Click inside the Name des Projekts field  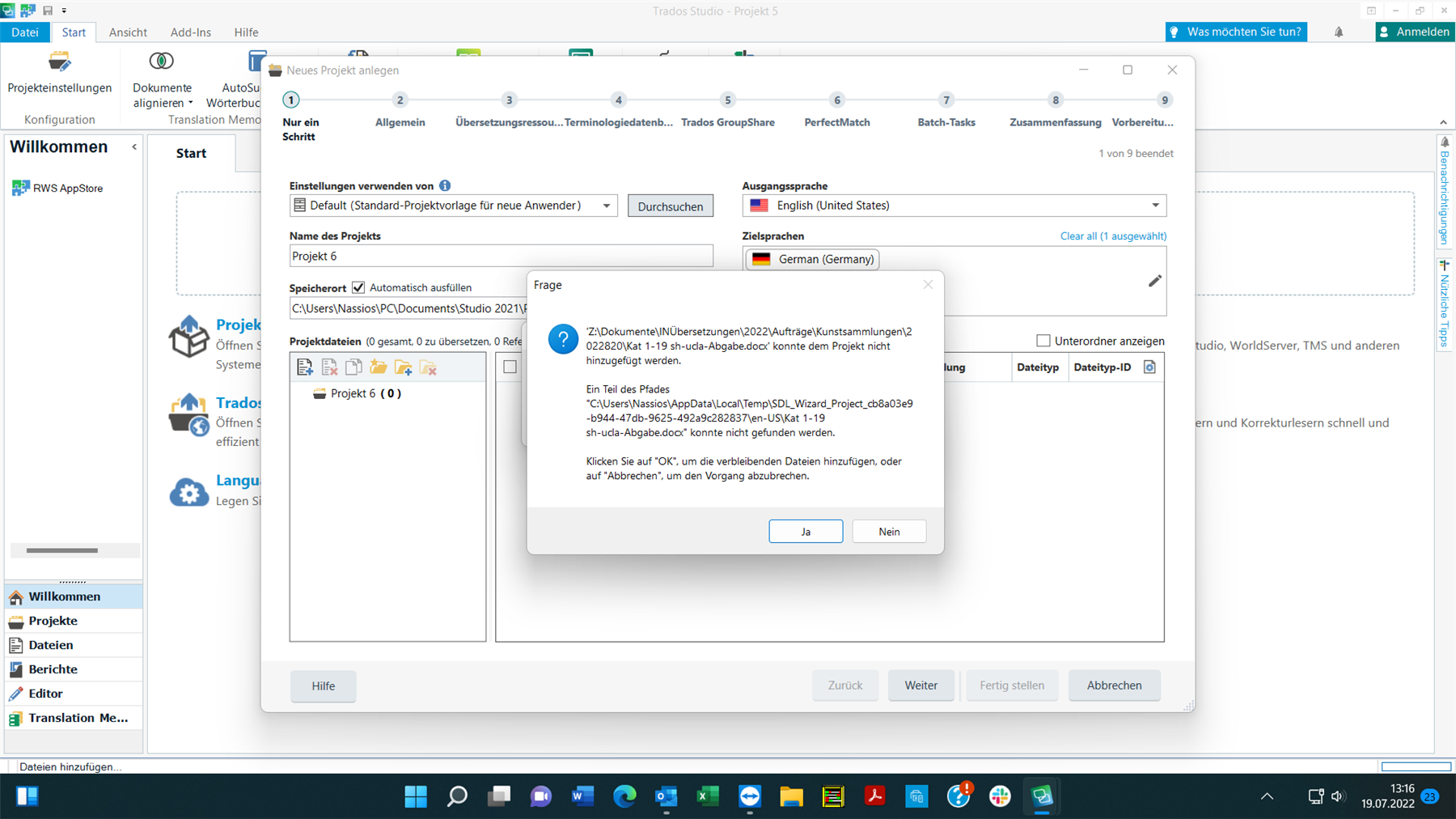coord(501,256)
